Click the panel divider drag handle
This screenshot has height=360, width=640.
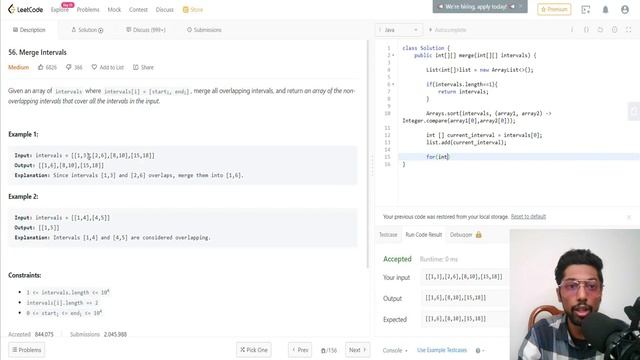coord(372,165)
